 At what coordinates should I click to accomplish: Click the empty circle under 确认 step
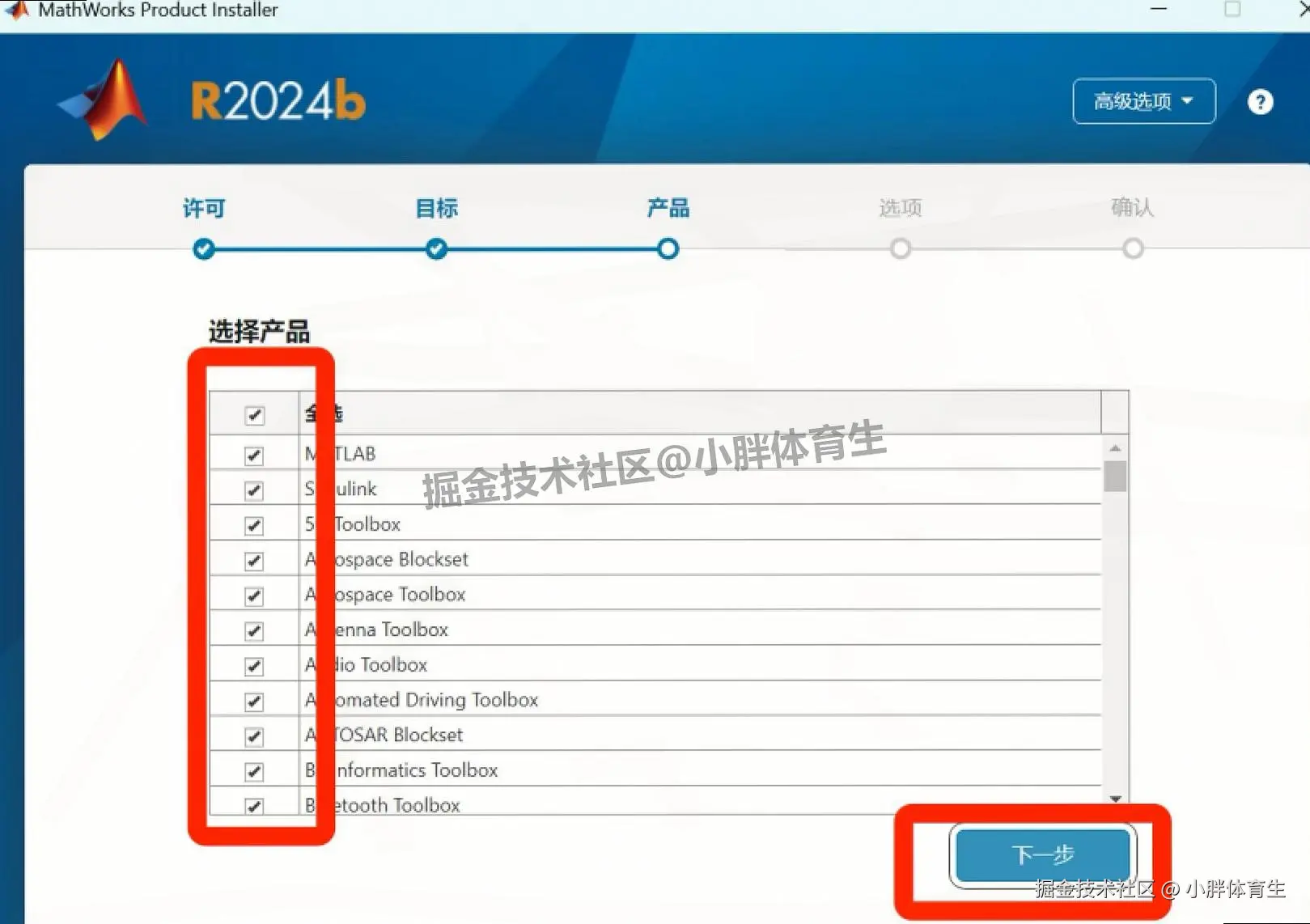(x=1133, y=248)
